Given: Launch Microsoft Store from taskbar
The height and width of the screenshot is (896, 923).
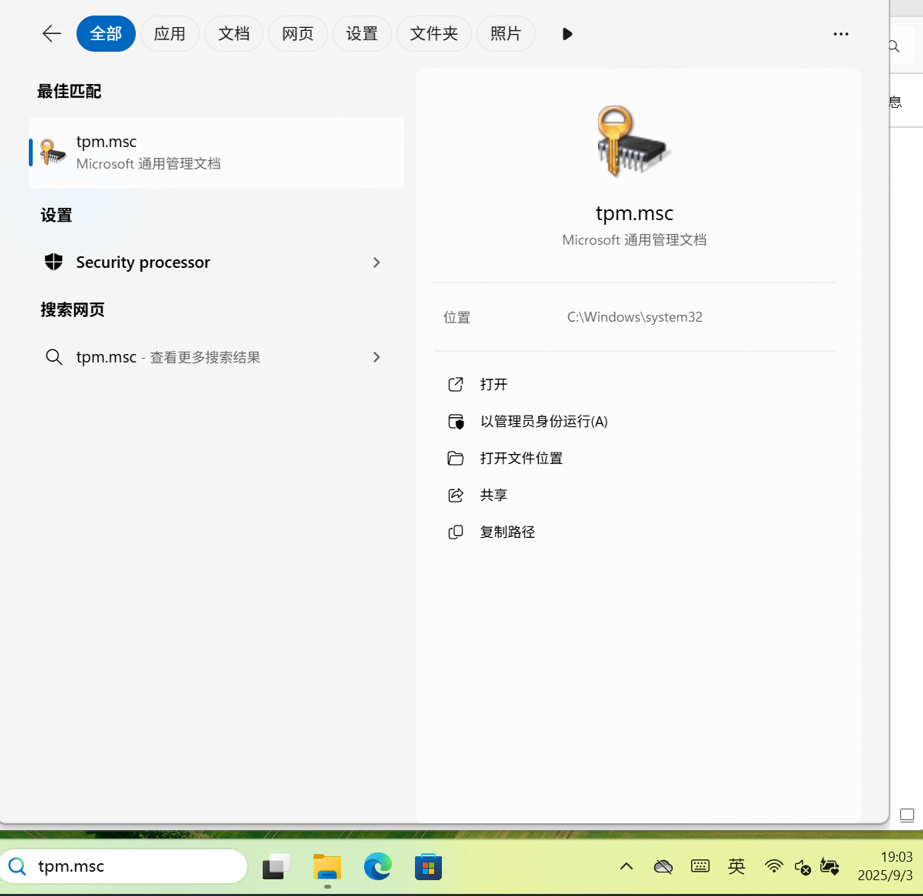Looking at the screenshot, I should coord(428,867).
